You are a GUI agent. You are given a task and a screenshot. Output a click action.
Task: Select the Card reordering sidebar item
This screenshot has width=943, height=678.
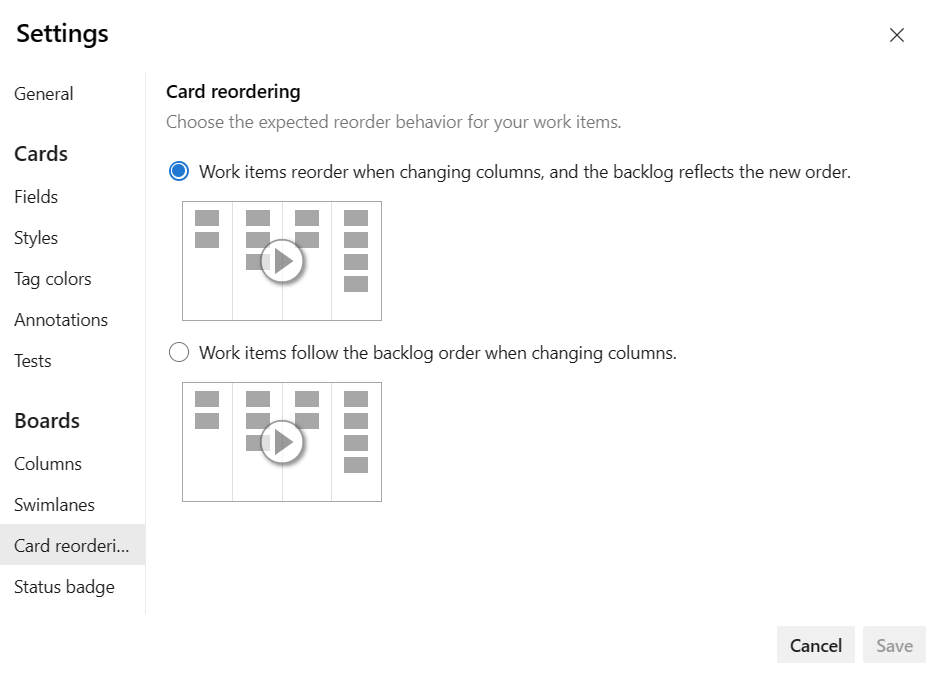[72, 546]
